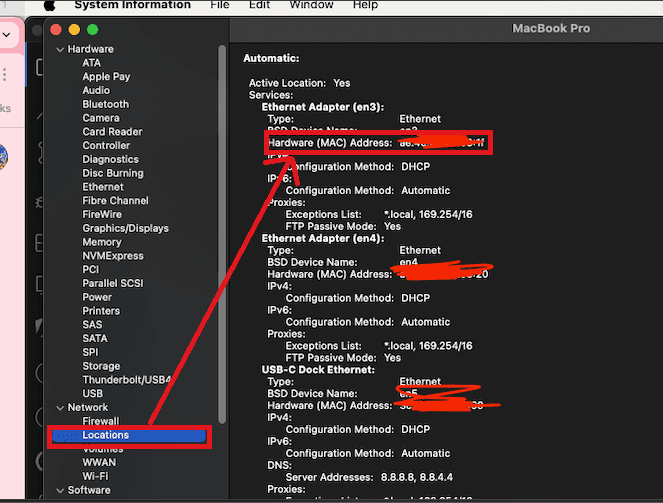
Task: Select SATA in the sidebar
Action: click(x=95, y=339)
